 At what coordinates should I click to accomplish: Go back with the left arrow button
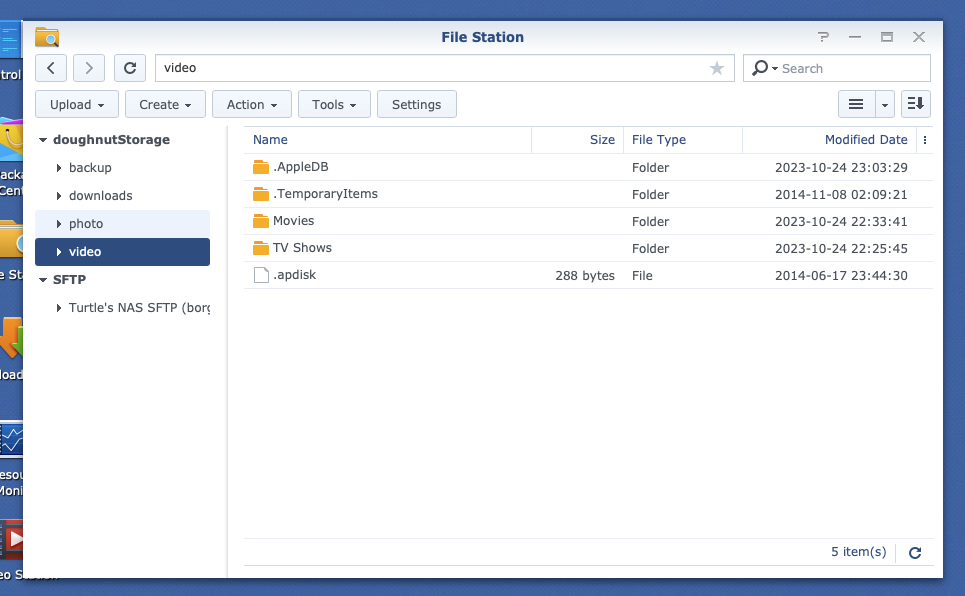[51, 68]
